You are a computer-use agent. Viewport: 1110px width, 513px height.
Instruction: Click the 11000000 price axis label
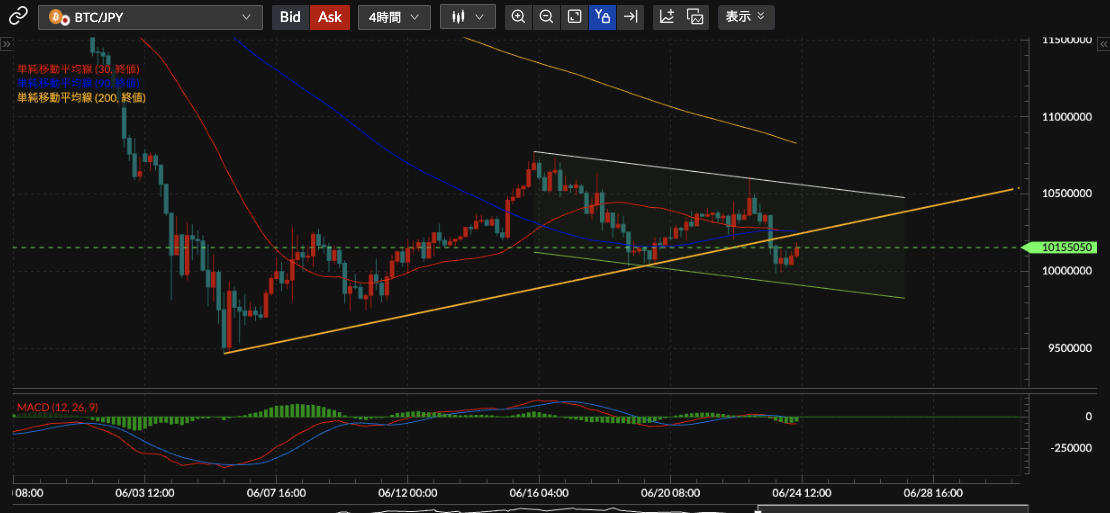pyautogui.click(x=1069, y=117)
